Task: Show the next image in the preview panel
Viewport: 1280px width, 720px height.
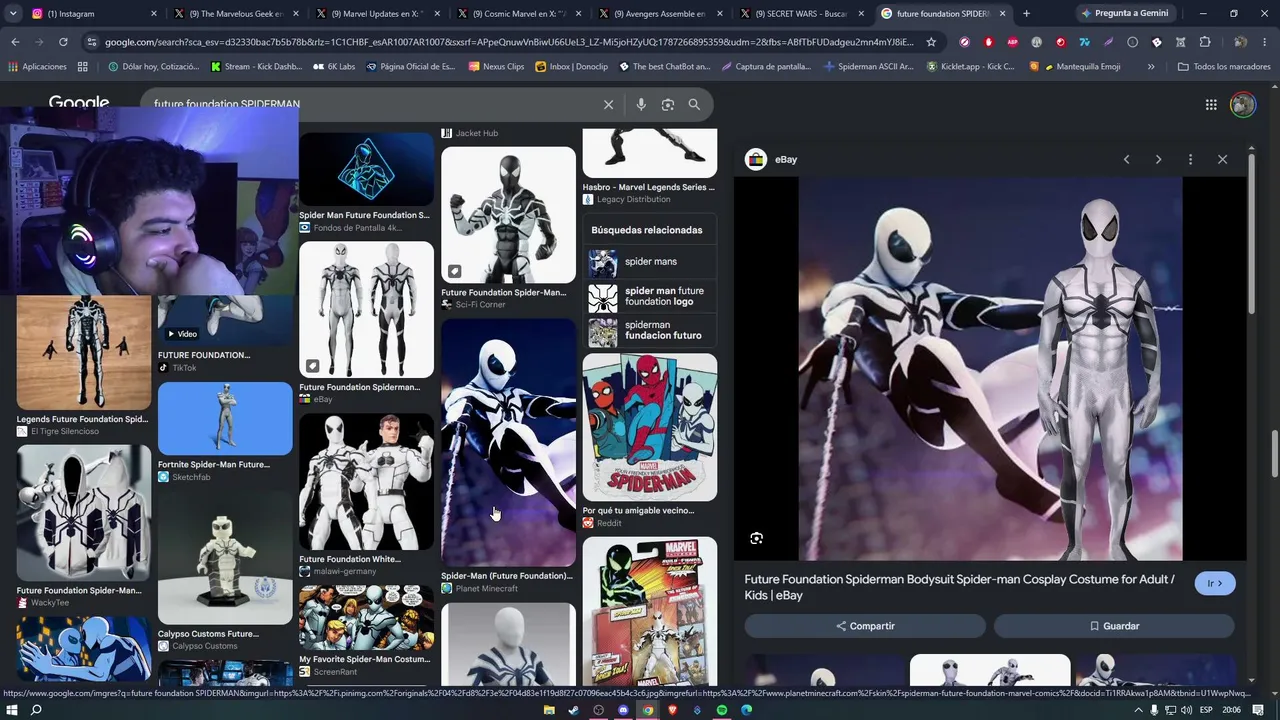Action: point(1158,160)
